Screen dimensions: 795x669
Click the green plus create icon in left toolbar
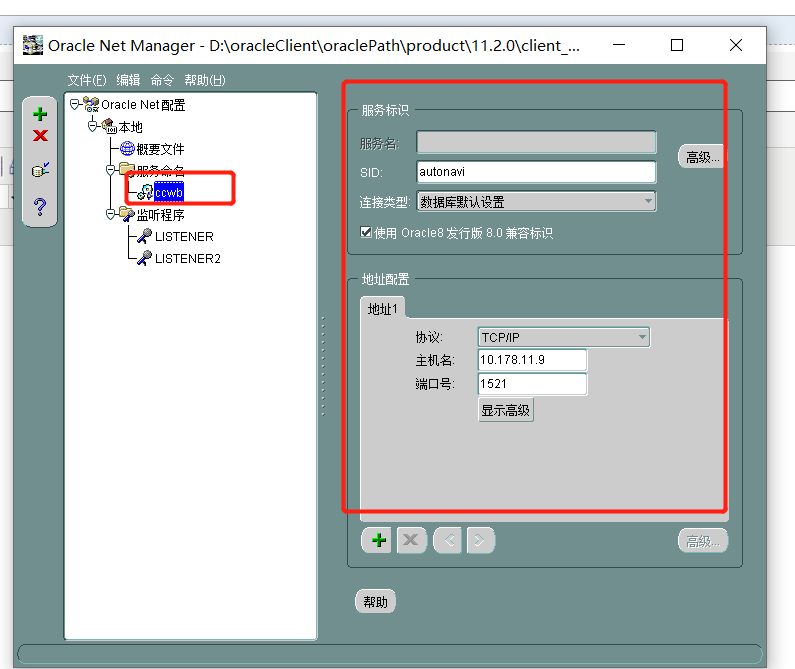click(x=40, y=114)
